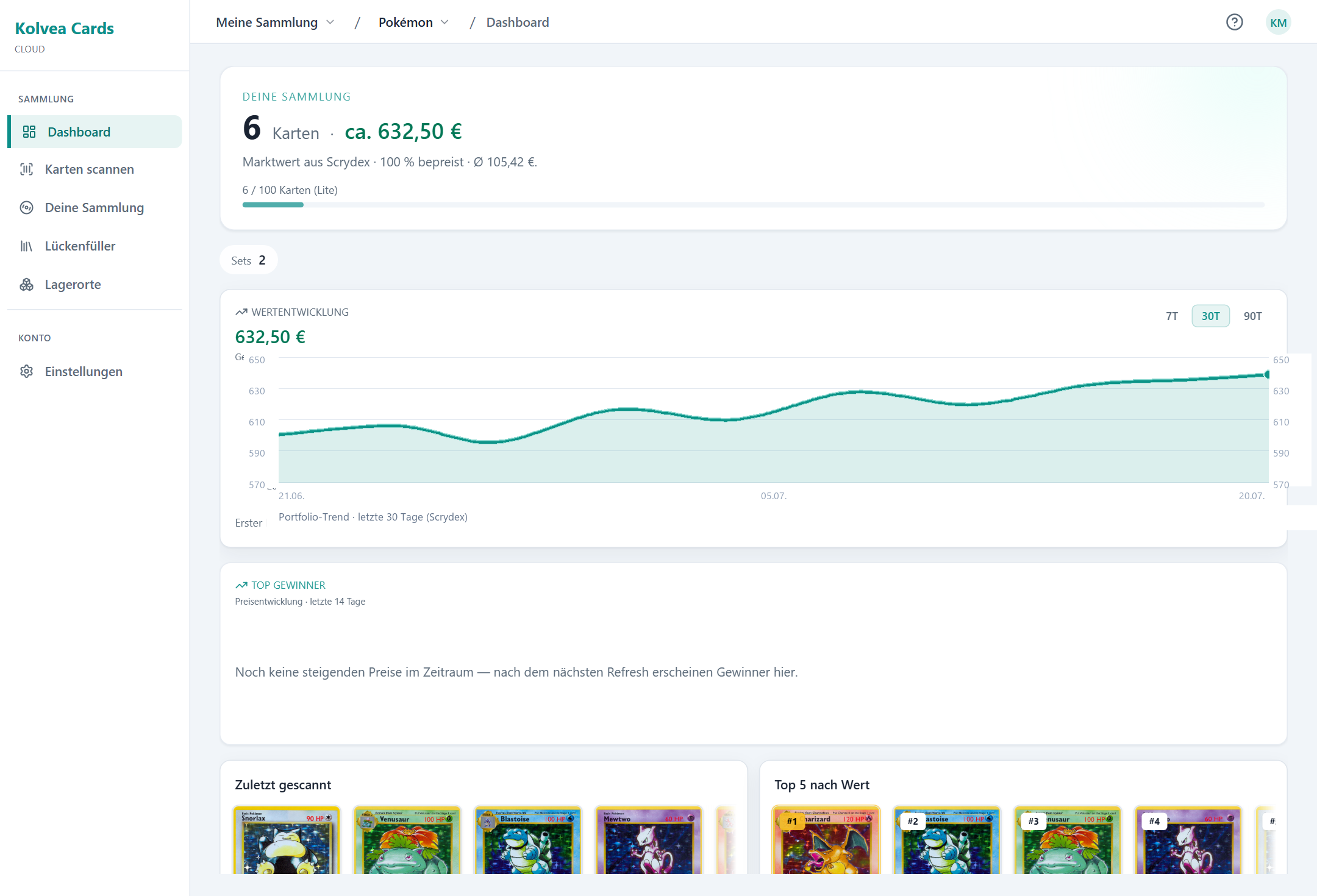Screen dimensions: 1317x896
Task: Click Portfolio-Trend letzte 30 Tage caption
Action: tap(373, 517)
